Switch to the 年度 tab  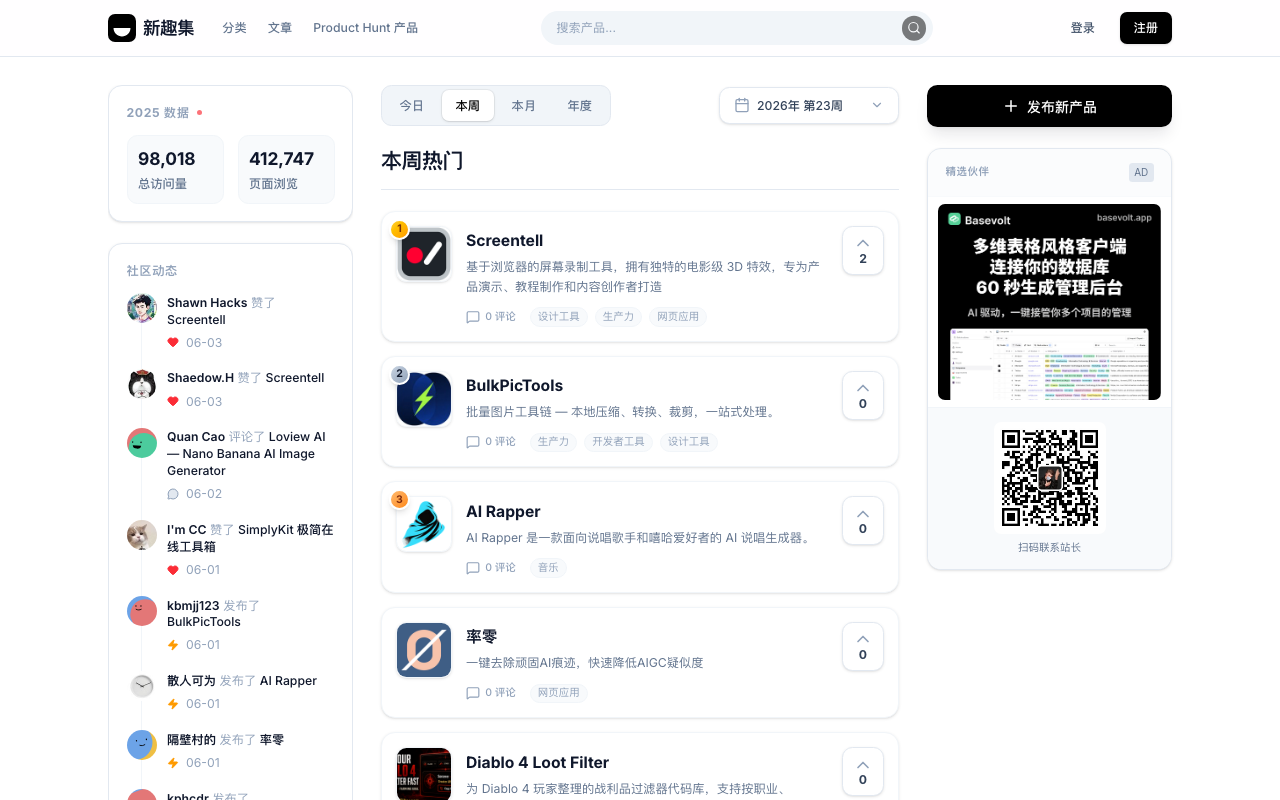tap(580, 106)
